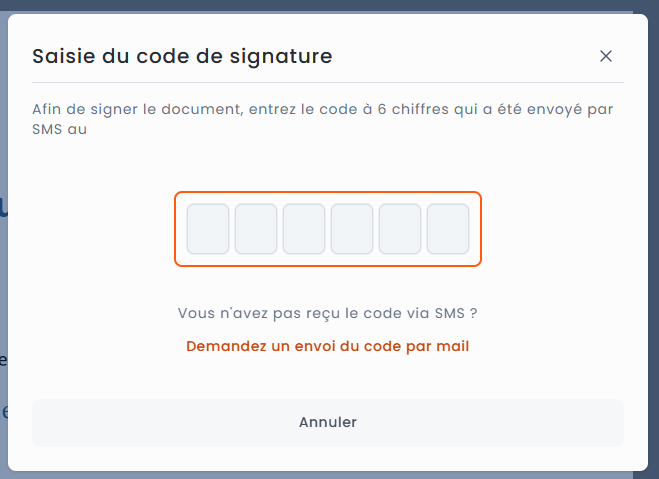Click the 6-digit code instruction paragraph

click(x=322, y=110)
